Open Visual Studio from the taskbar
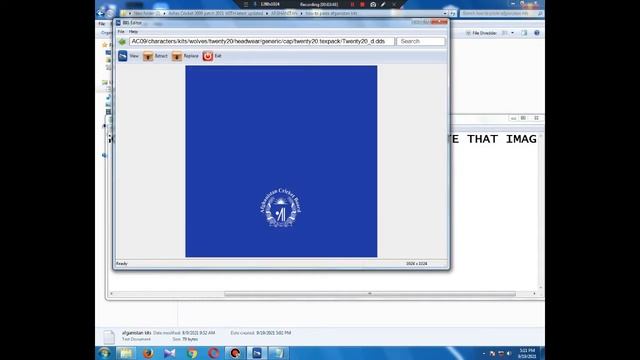The height and width of the screenshot is (360, 640). [x=170, y=353]
